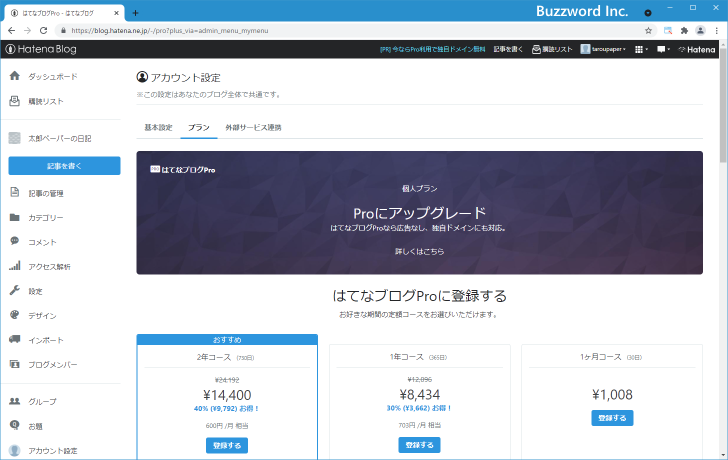Click the 記事の管理 document icon

(15, 192)
